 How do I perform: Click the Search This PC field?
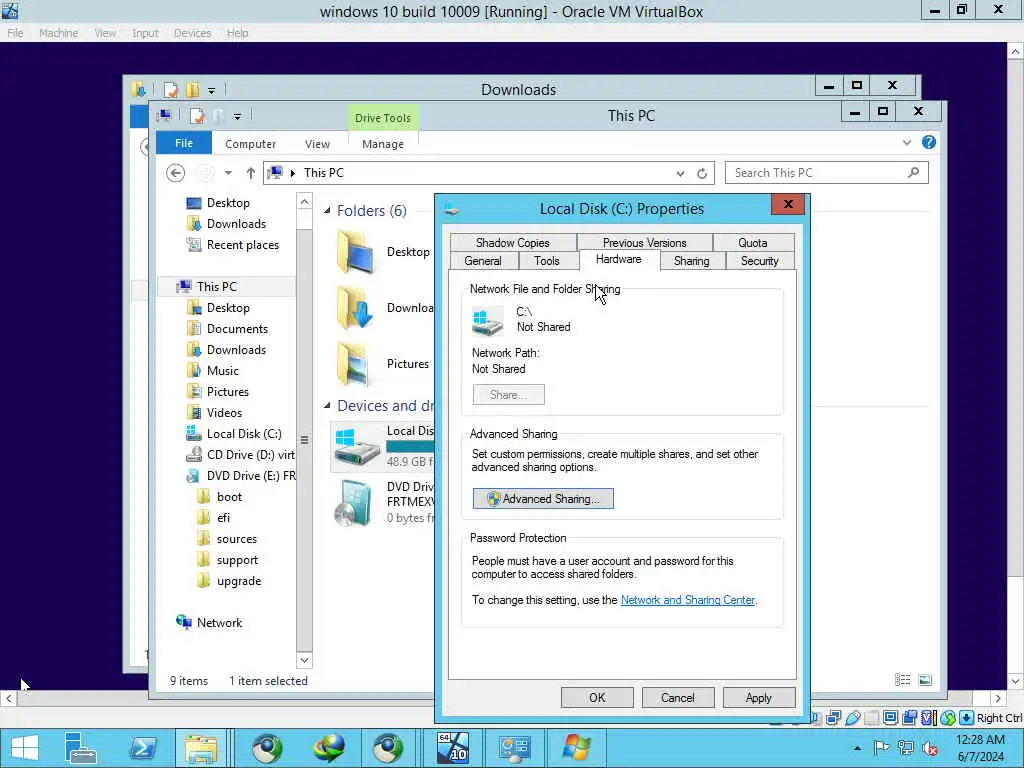pyautogui.click(x=826, y=172)
